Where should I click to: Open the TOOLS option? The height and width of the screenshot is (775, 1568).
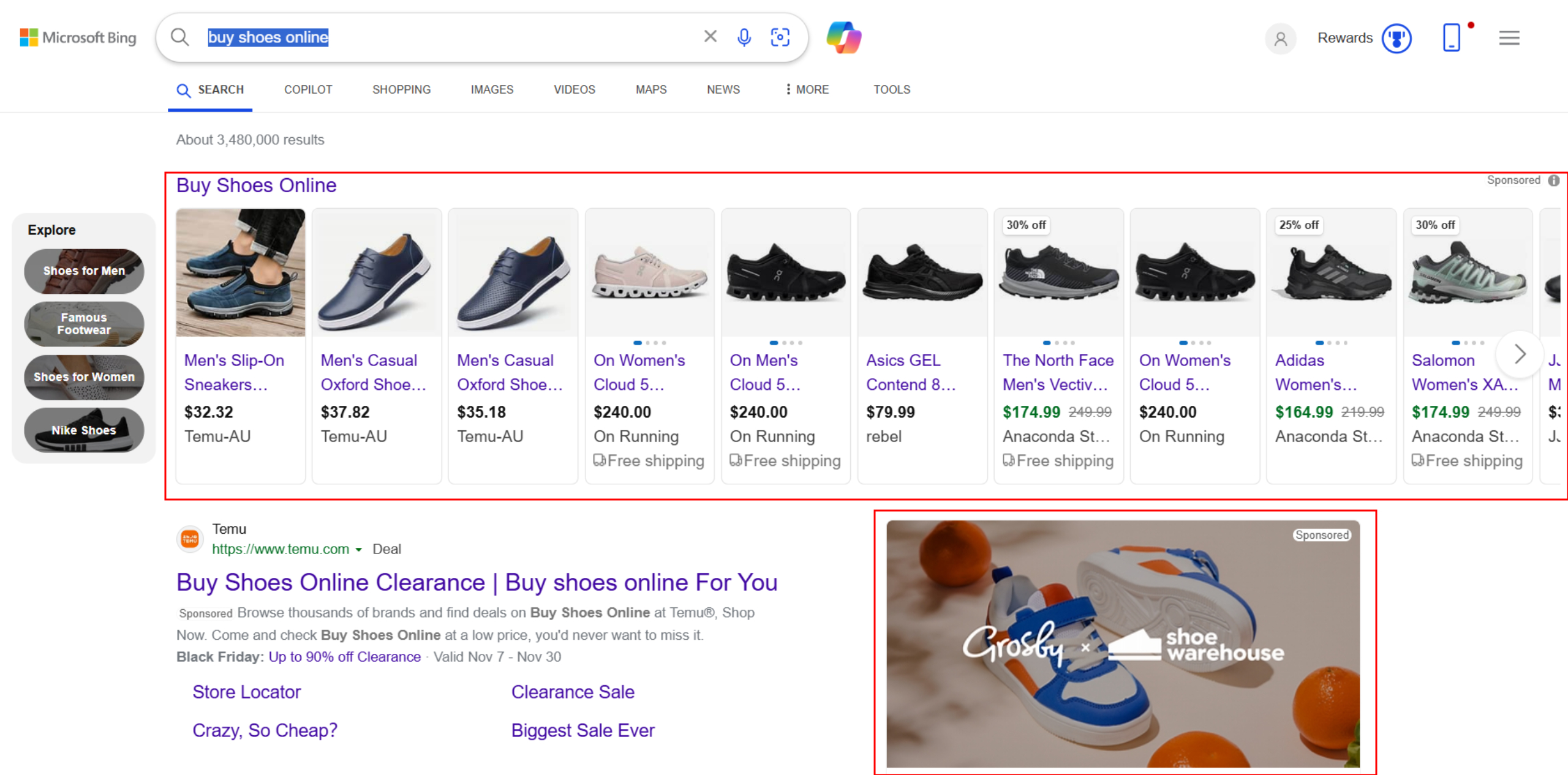892,90
